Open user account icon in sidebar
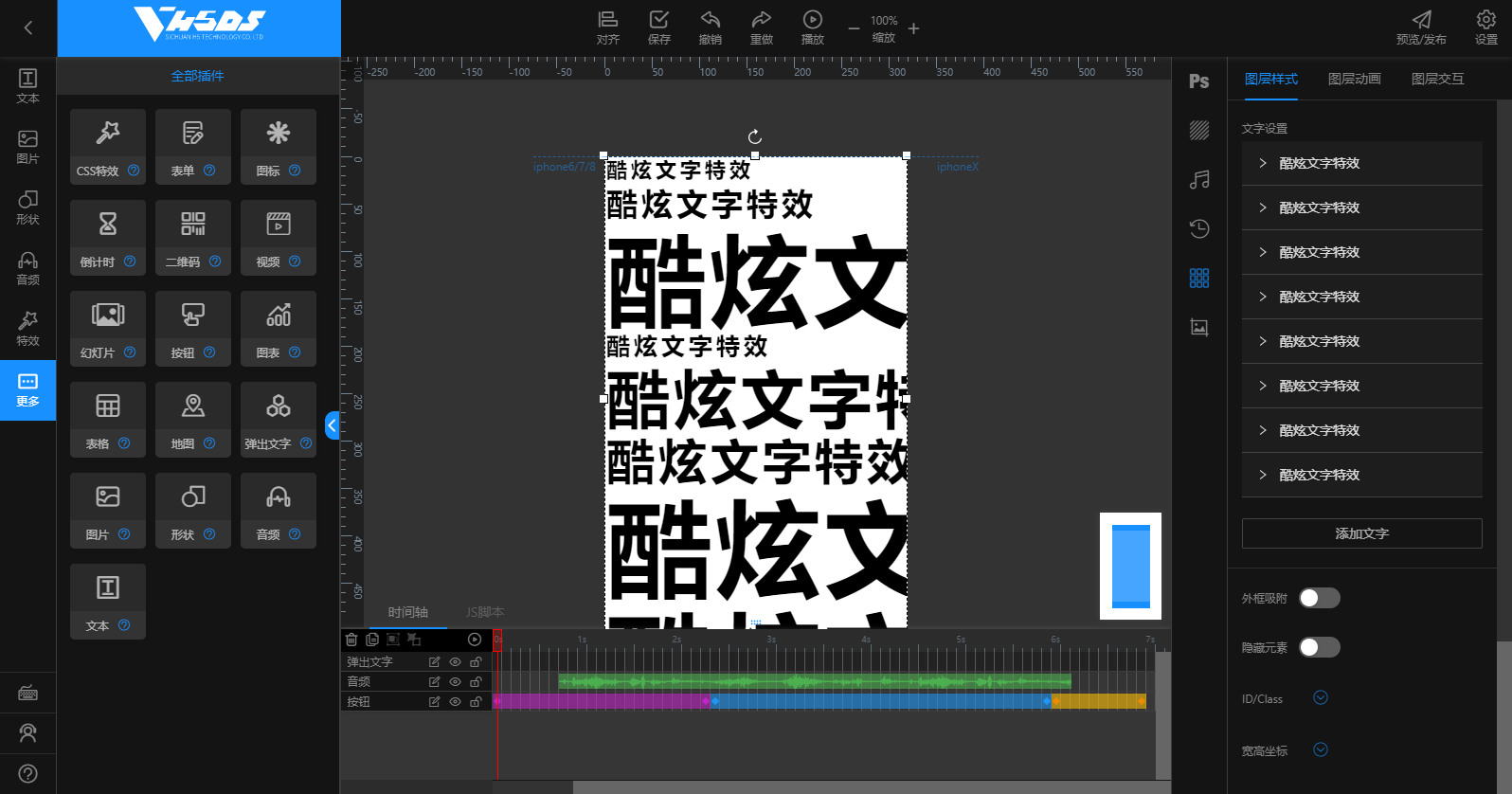 (x=27, y=733)
